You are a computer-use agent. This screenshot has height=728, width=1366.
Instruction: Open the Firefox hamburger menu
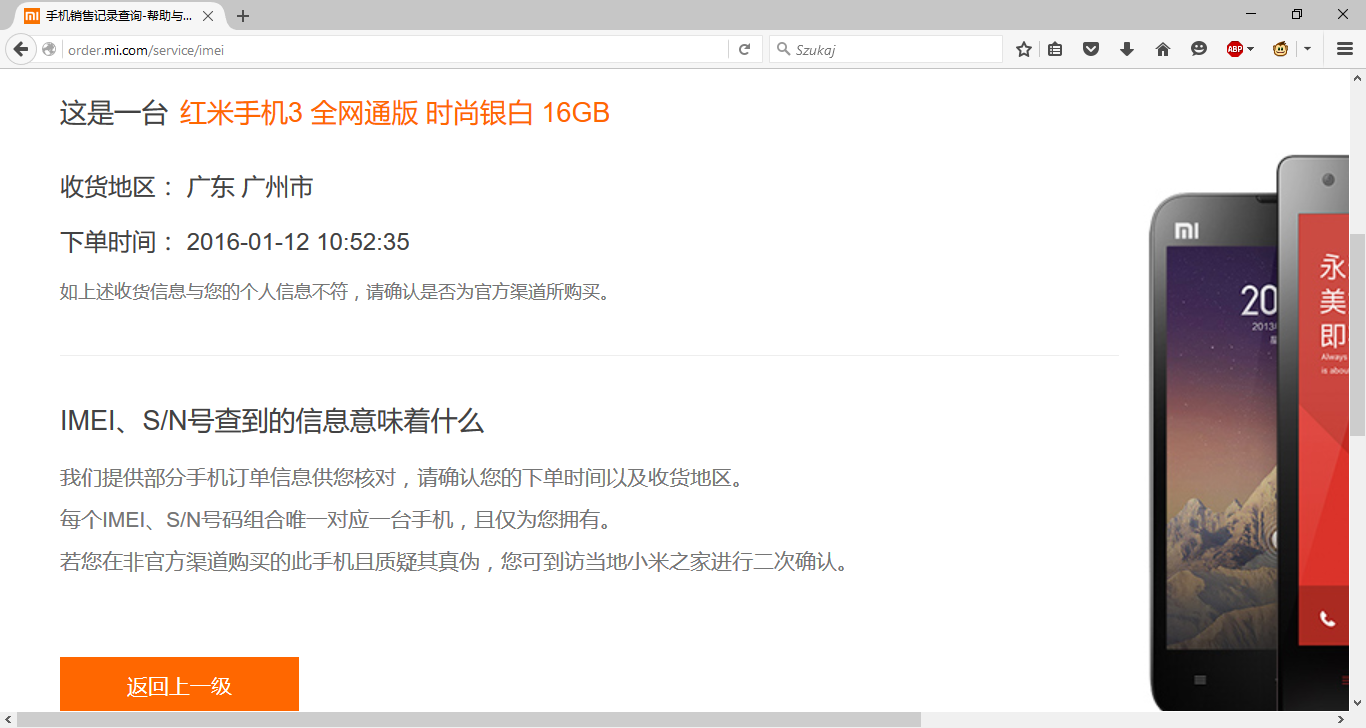click(1345, 49)
